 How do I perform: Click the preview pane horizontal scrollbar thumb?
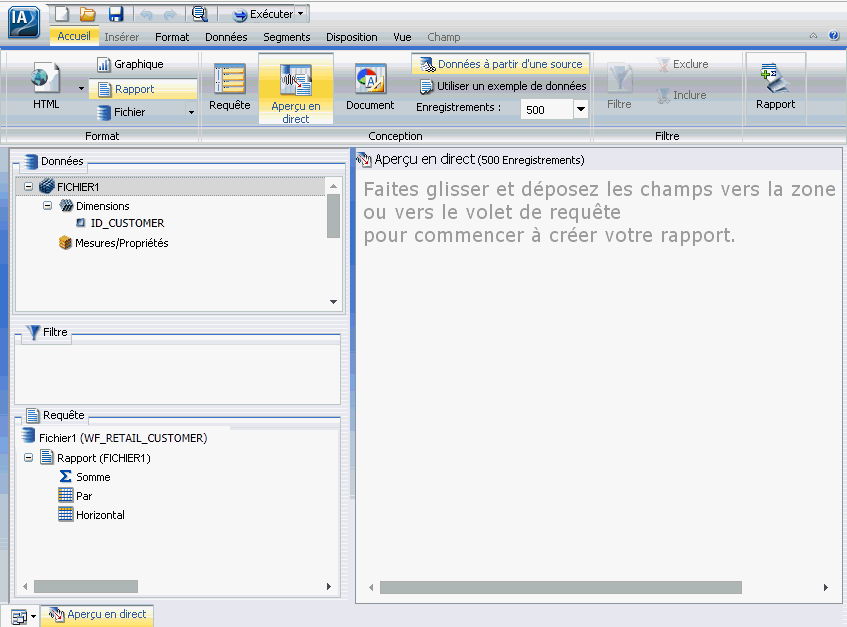coord(561,588)
